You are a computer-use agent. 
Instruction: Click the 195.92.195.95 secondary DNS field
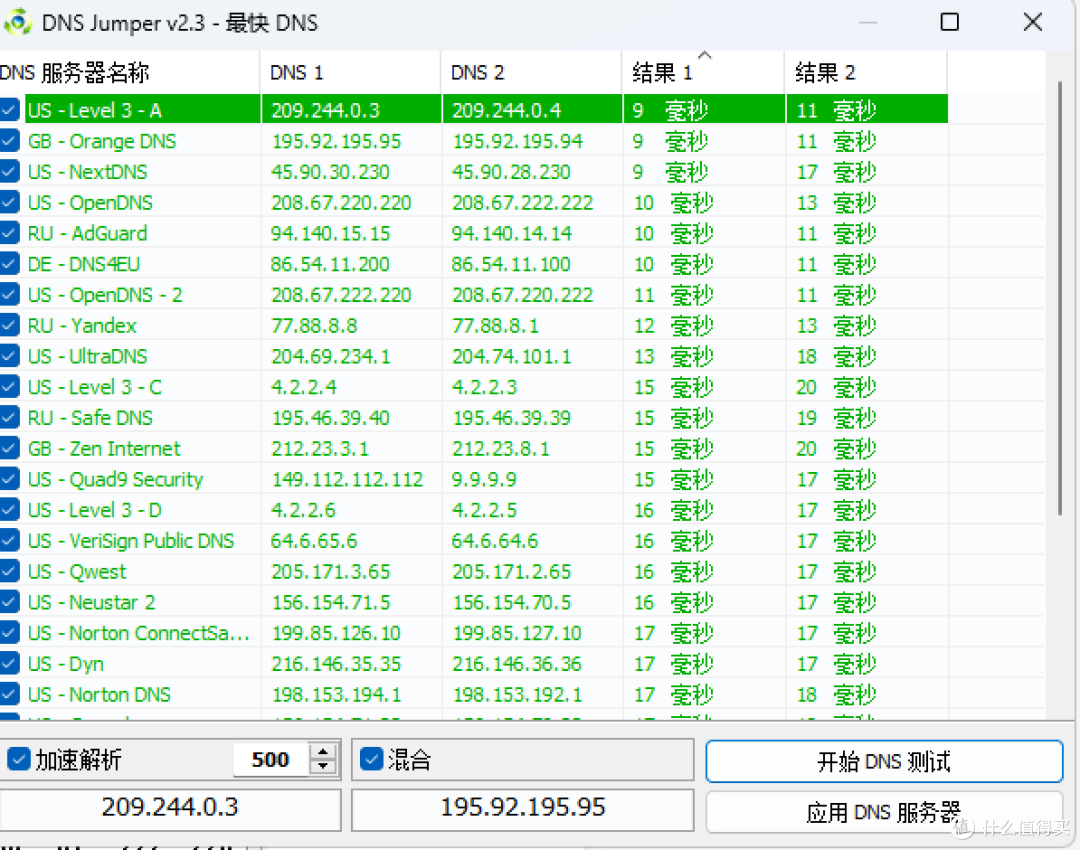523,807
